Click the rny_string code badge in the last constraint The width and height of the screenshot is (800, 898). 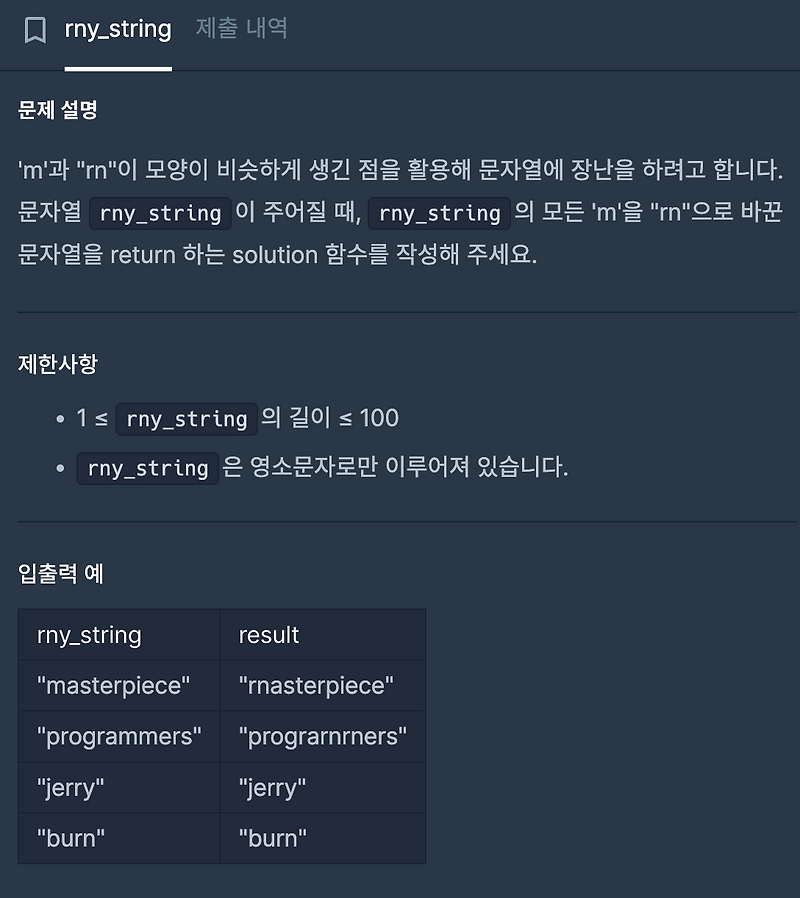pos(147,467)
